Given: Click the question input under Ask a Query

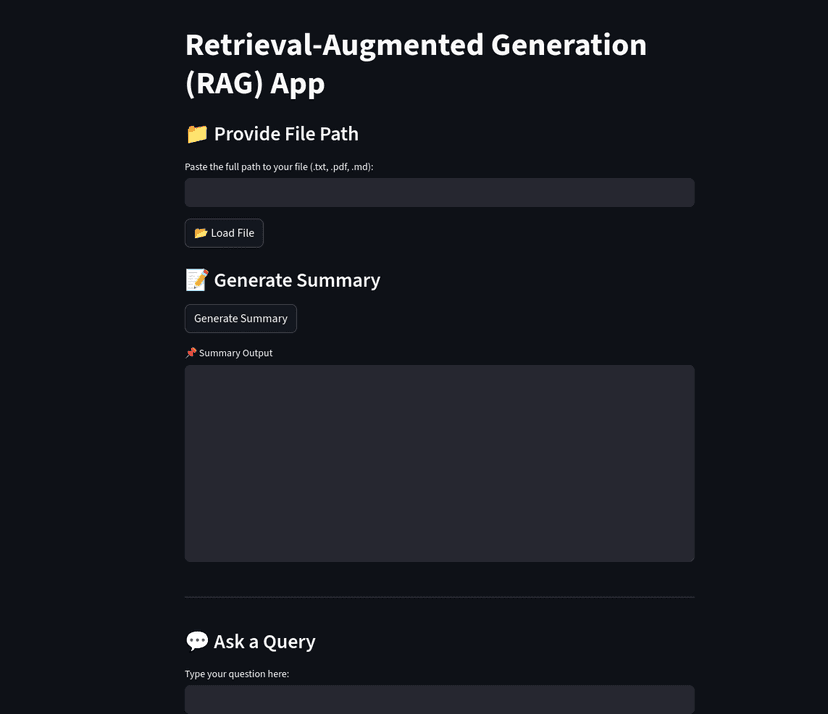Looking at the screenshot, I should (439, 700).
